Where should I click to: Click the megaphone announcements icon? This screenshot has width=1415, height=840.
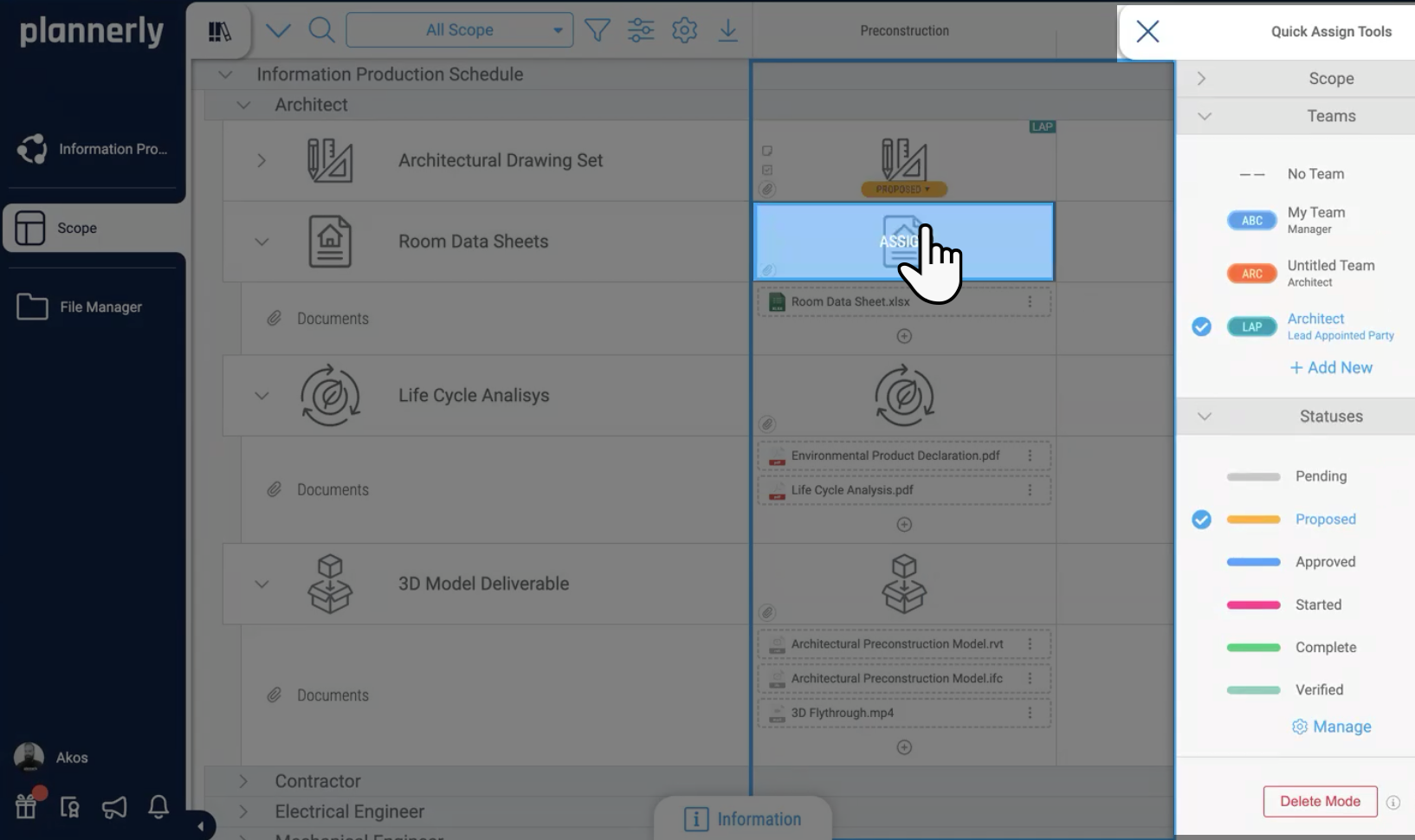click(x=114, y=807)
